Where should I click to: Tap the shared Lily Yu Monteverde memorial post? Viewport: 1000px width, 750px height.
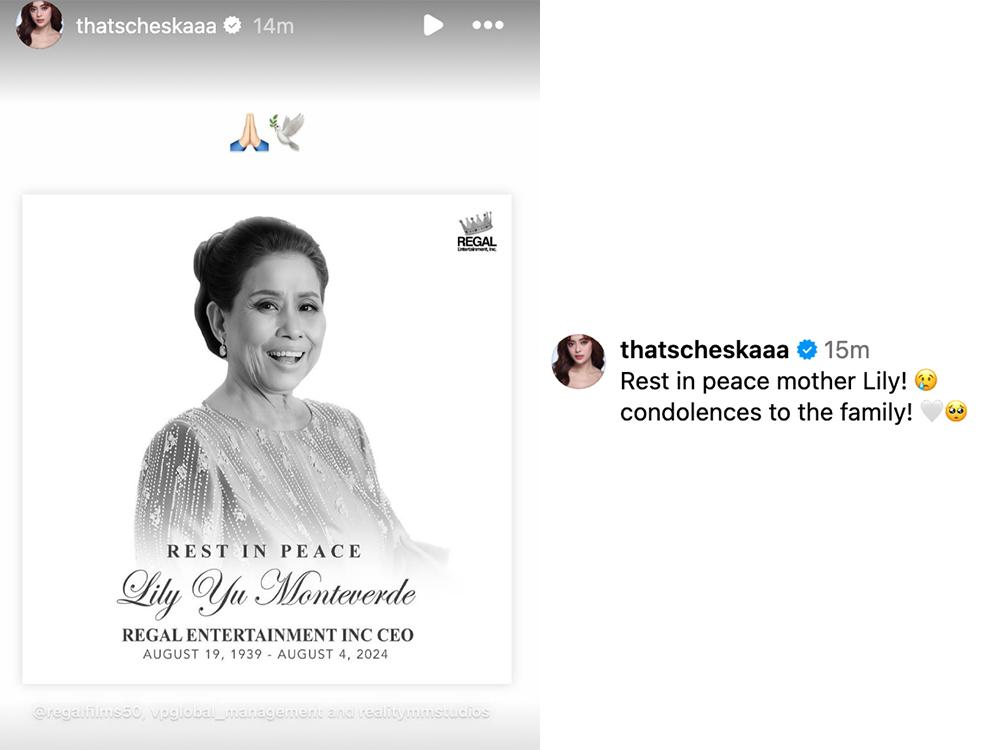tap(267, 439)
